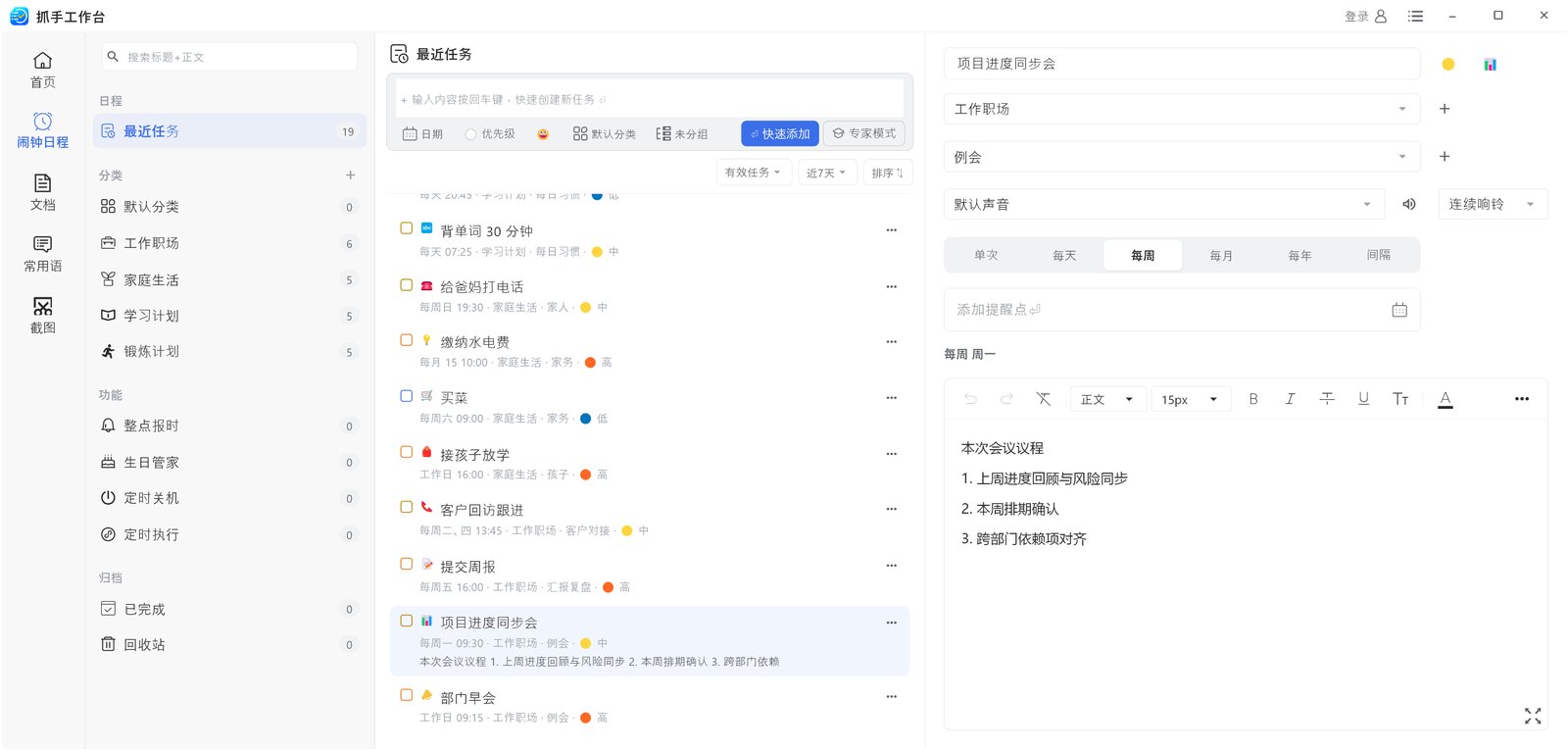1568x750 pixels.
Task: Open the emoji icon picker
Action: coord(543,134)
